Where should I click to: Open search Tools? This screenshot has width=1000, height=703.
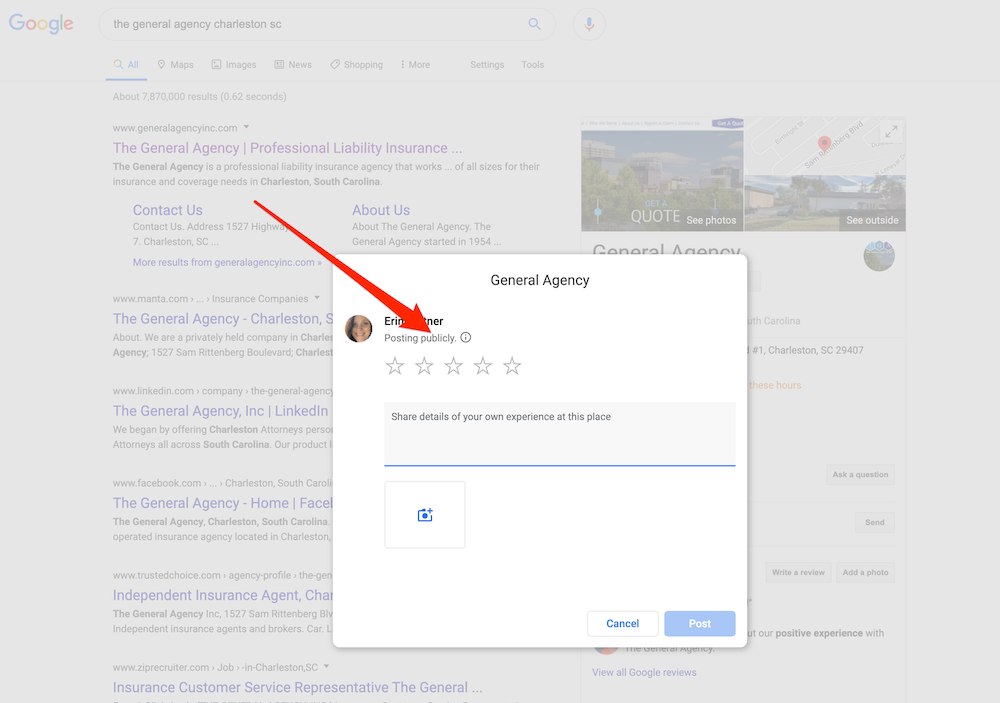click(x=533, y=65)
